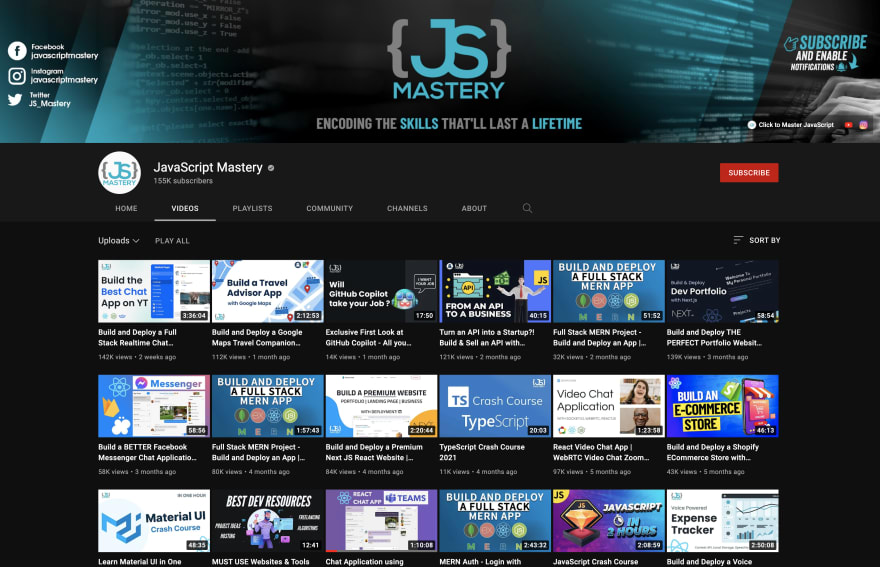This screenshot has height=567, width=880.
Task: Open 'Build a BETTER Facebook Messenger Chat' title
Action: pos(148,452)
